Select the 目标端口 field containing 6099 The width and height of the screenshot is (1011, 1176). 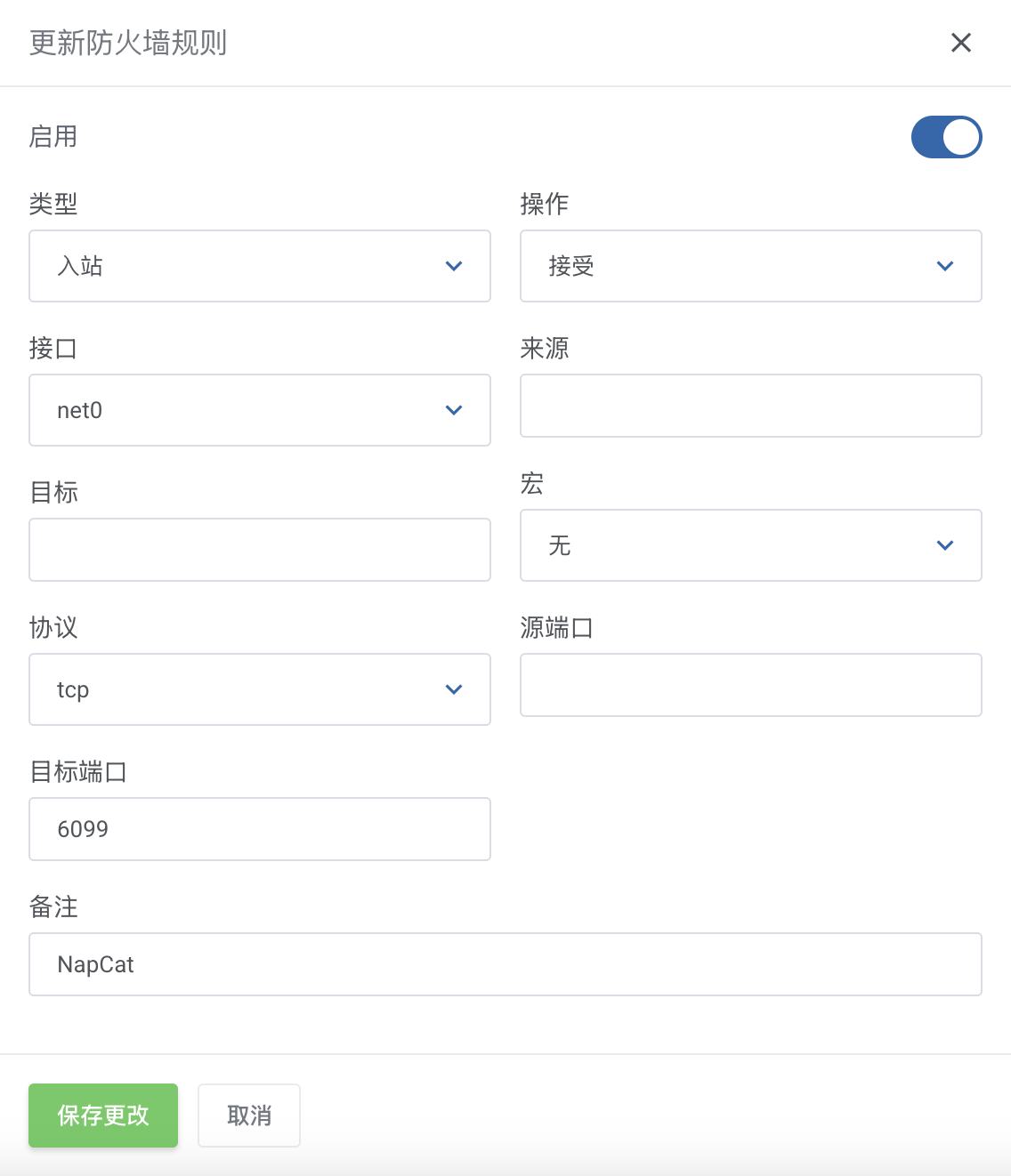[260, 829]
